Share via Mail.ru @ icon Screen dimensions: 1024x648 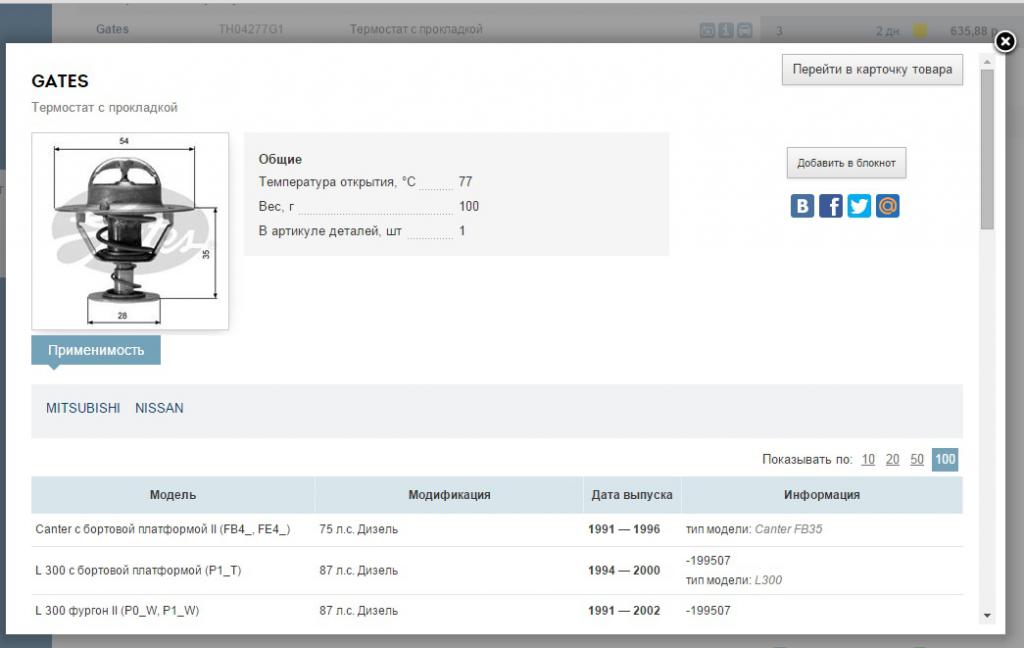pos(888,206)
